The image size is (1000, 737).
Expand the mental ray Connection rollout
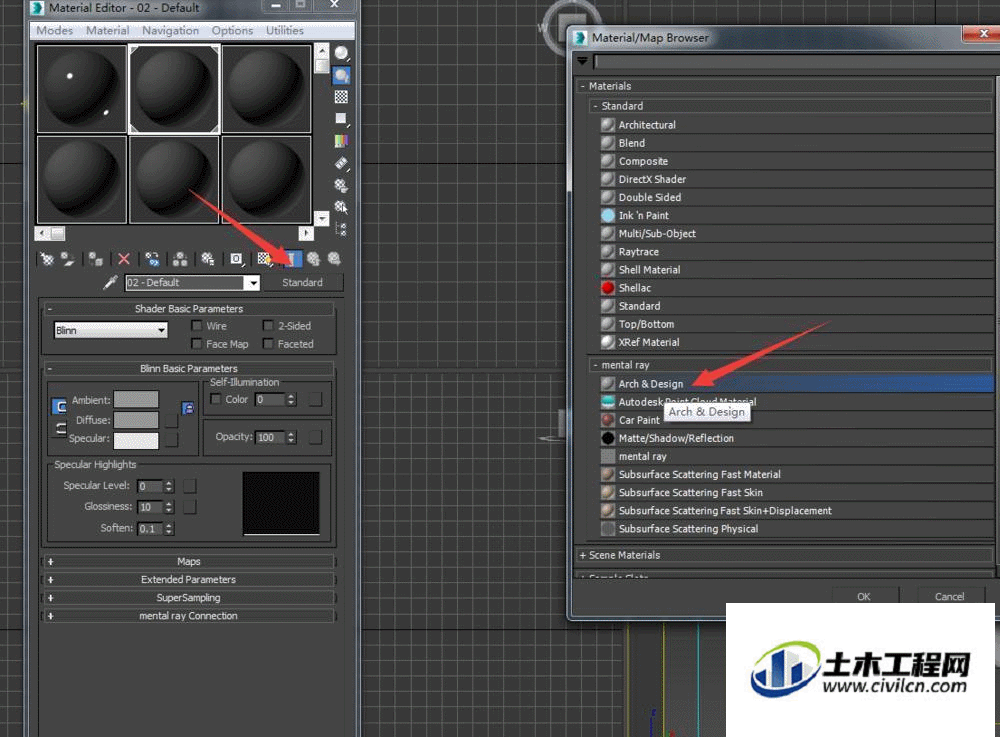coord(189,616)
